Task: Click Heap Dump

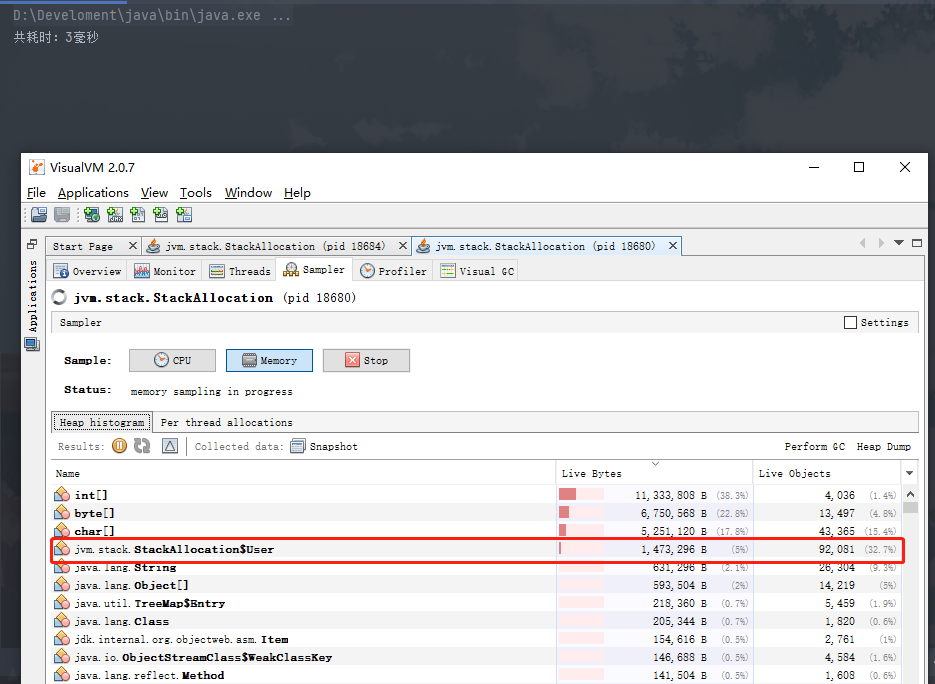Action: click(884, 446)
